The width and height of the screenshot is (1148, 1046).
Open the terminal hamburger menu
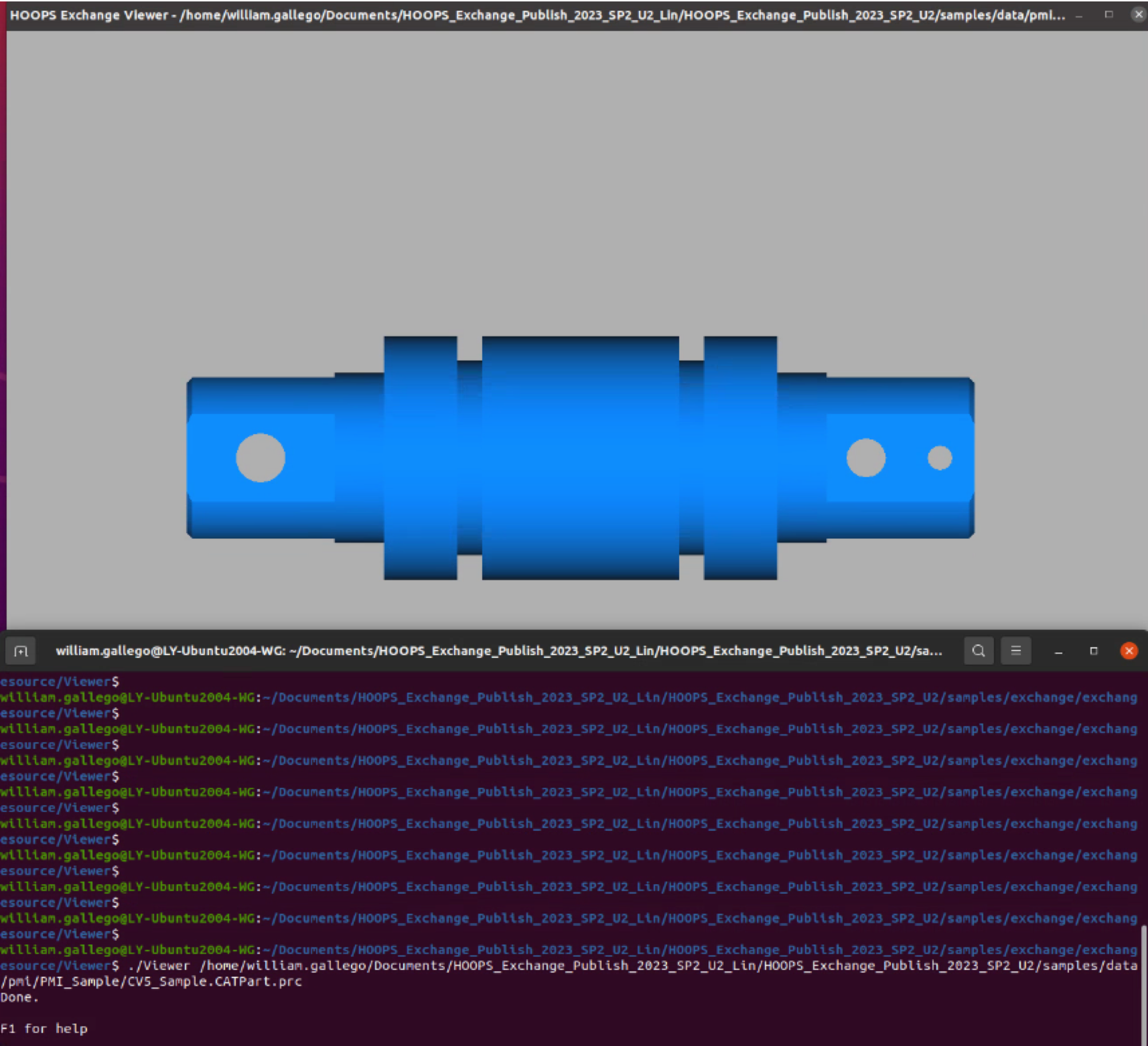pos(1015,650)
